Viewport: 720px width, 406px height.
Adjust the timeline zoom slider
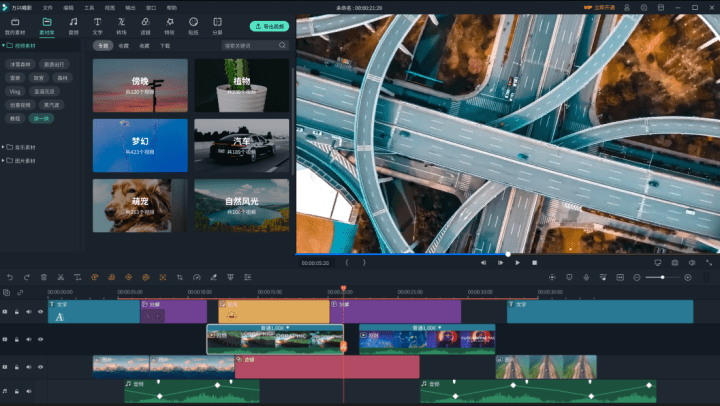pyautogui.click(x=662, y=277)
